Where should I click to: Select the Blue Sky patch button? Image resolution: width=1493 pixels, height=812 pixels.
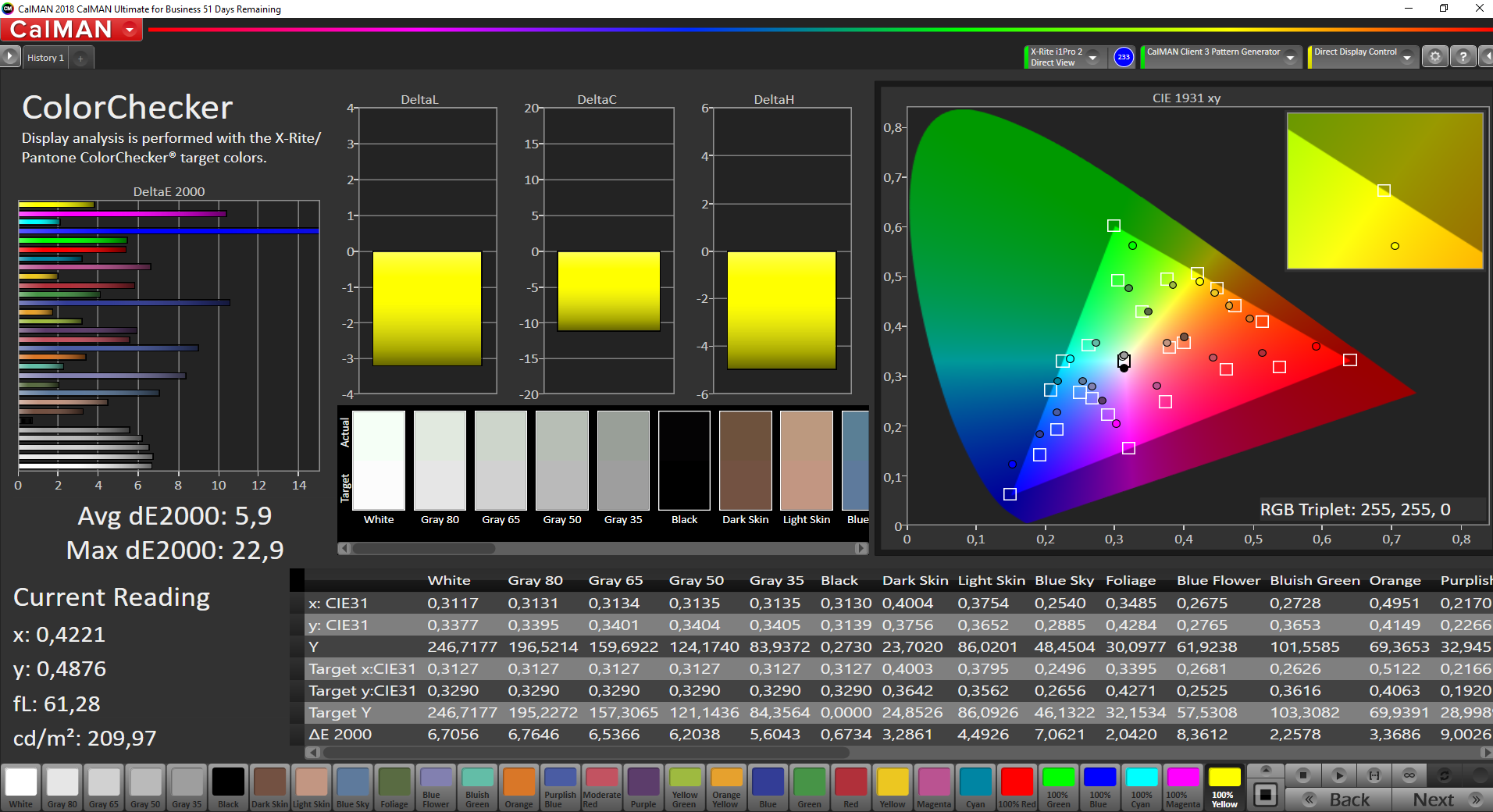(x=353, y=787)
